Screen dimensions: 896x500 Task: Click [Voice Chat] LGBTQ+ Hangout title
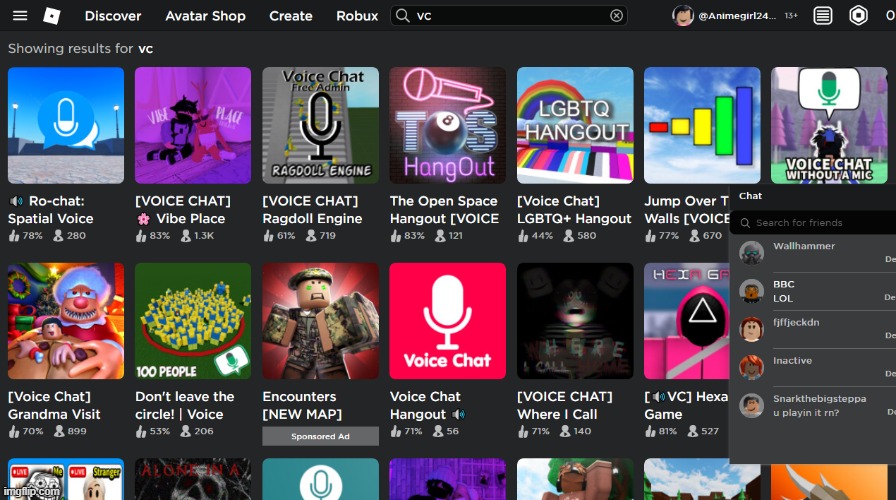[574, 210]
